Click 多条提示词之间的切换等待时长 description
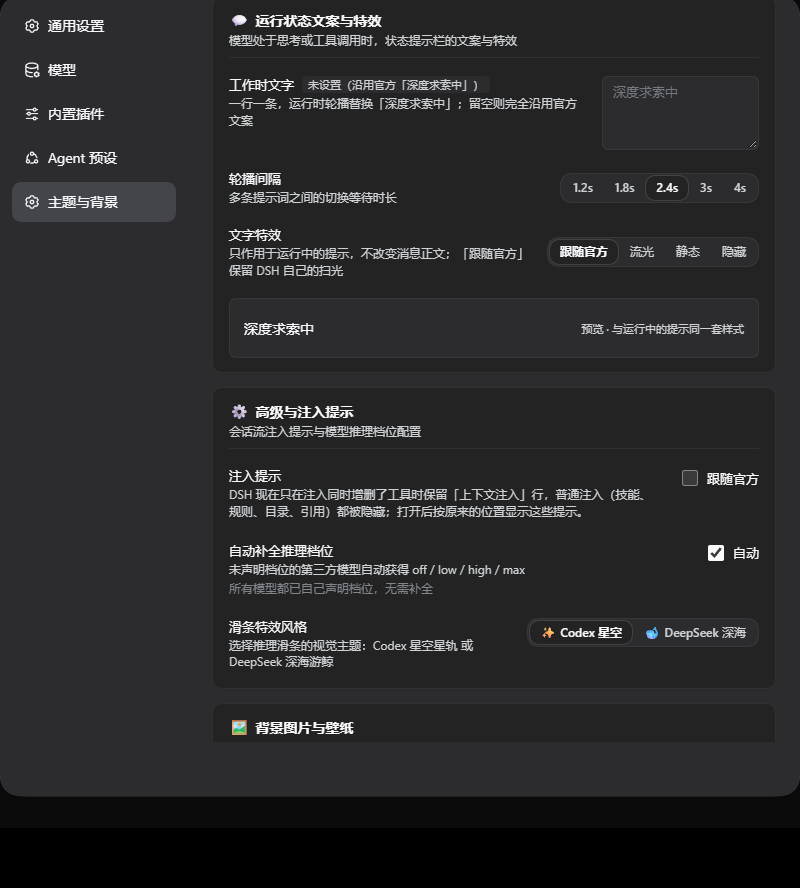The image size is (800, 888). click(x=313, y=198)
